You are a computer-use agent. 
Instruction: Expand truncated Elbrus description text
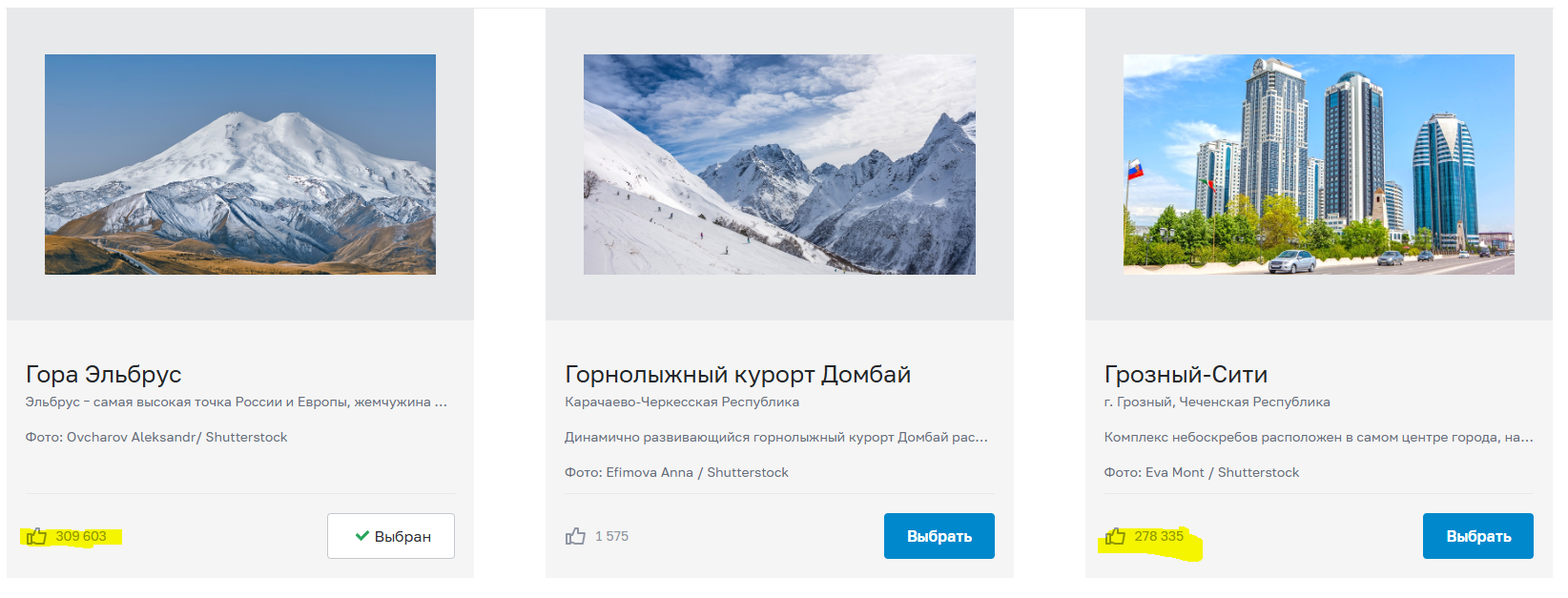237,402
